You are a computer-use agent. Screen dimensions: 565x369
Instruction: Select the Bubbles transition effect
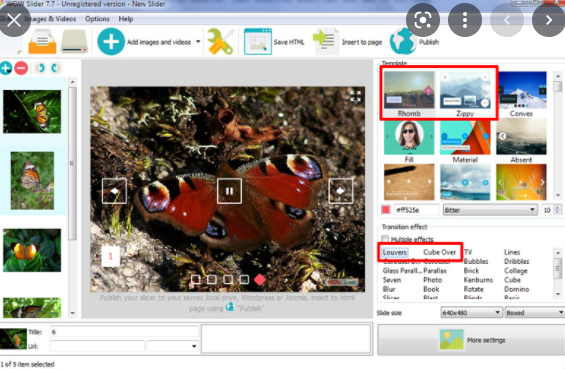pyautogui.click(x=476, y=261)
